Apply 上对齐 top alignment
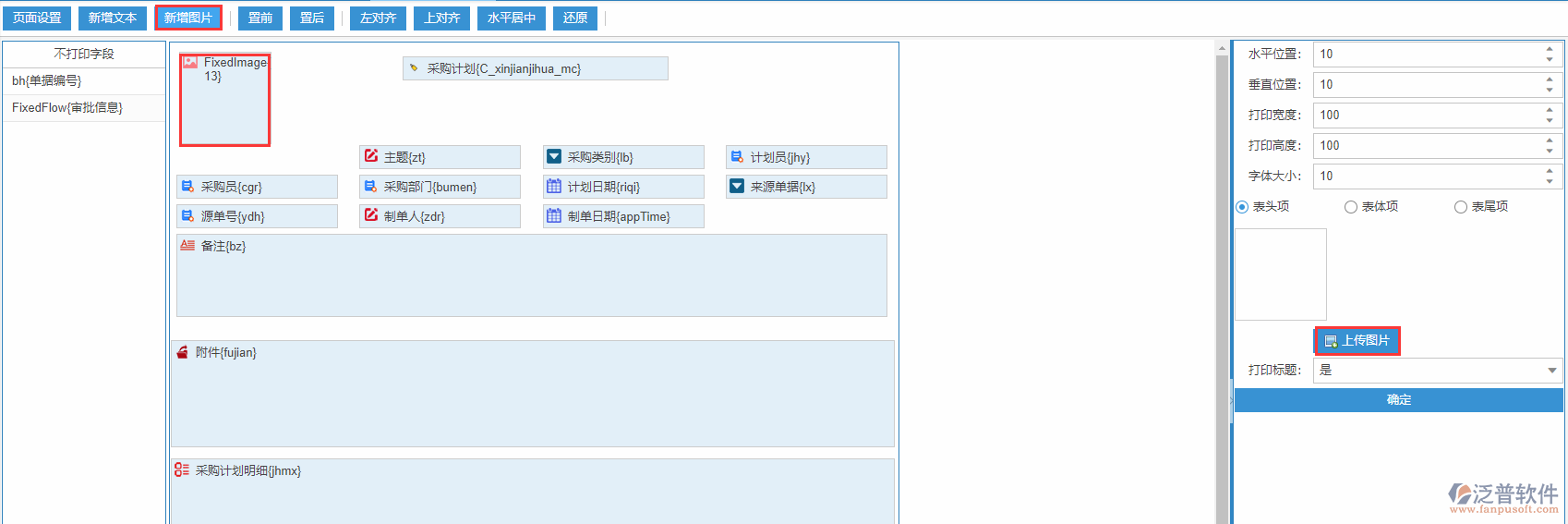The height and width of the screenshot is (524, 1568). [x=442, y=18]
